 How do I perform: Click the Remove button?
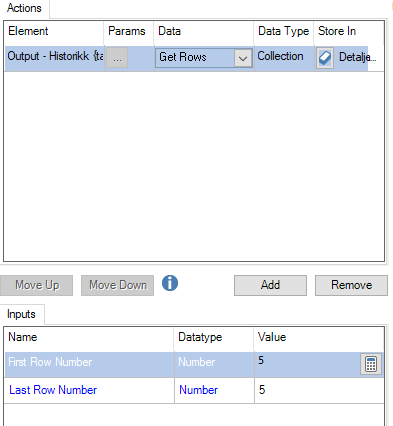pos(351,285)
